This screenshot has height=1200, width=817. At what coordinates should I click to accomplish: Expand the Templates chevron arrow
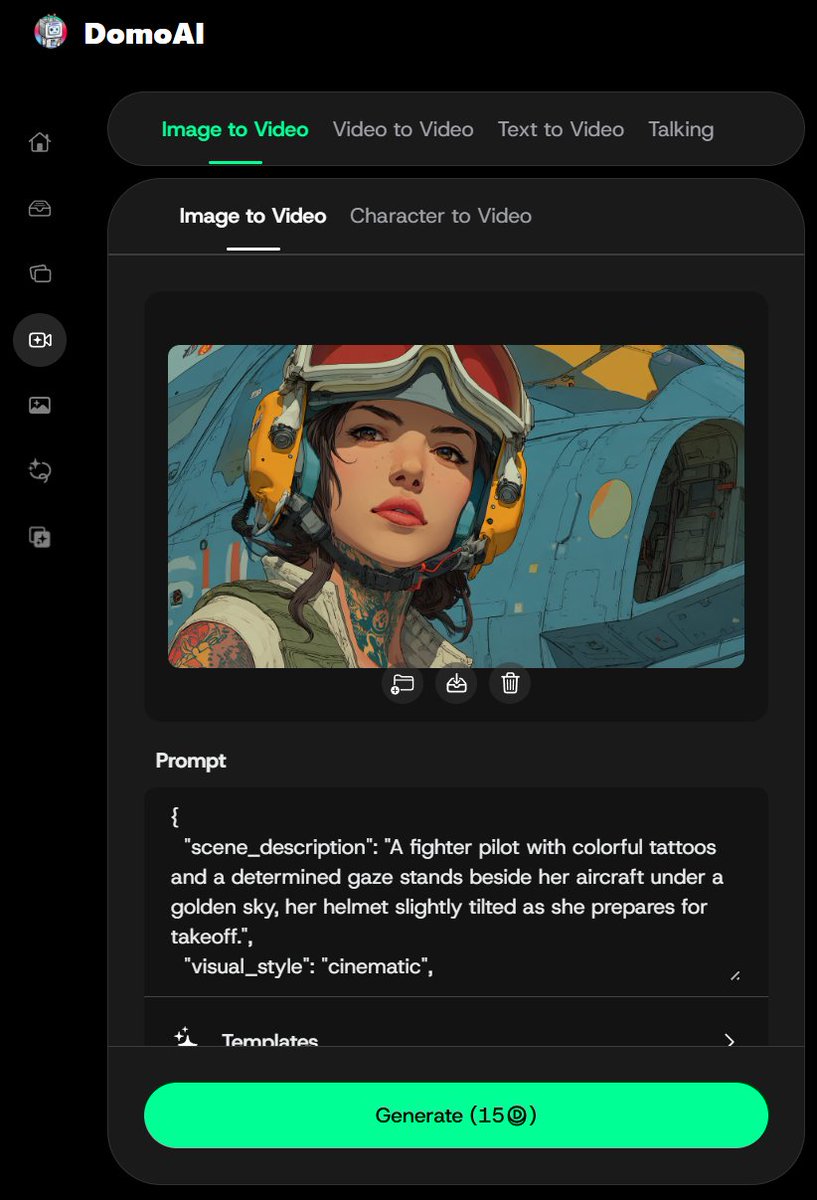click(729, 1040)
